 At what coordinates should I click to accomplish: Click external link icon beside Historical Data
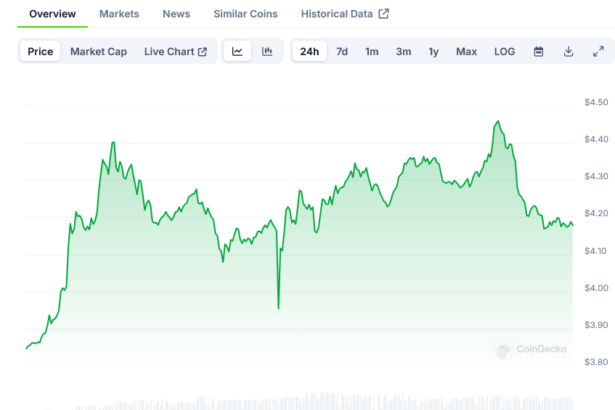click(383, 14)
